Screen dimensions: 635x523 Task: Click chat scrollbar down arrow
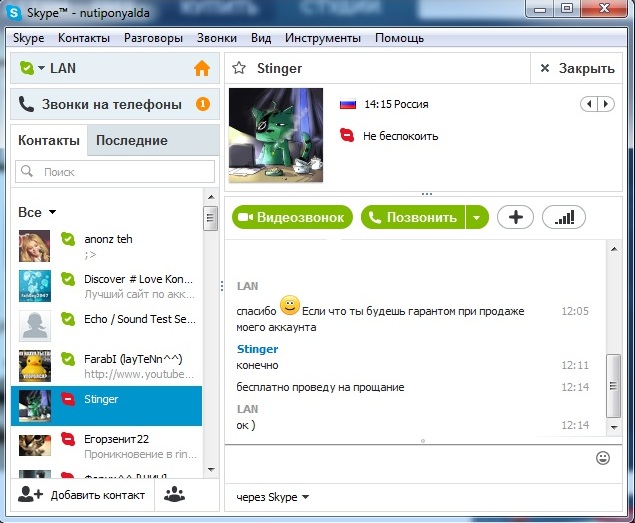point(614,427)
